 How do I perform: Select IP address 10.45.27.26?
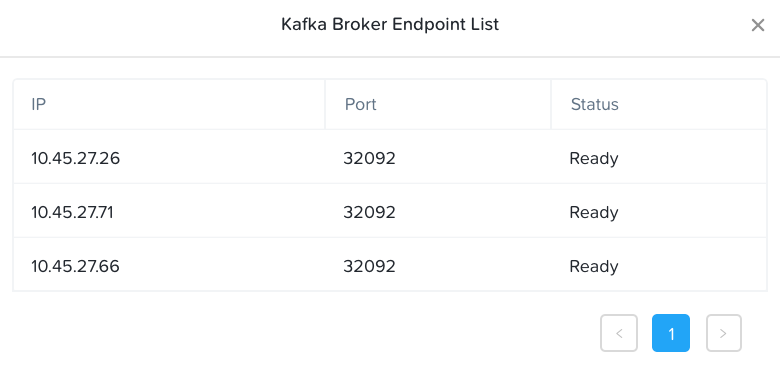tap(76, 158)
